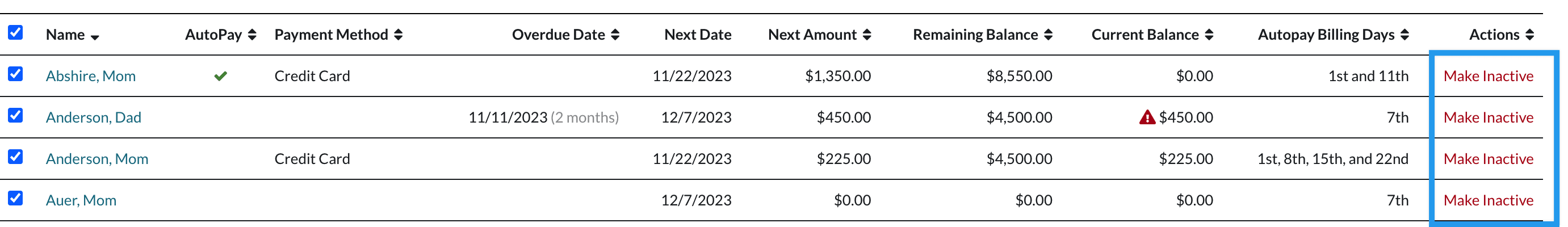Uncheck the Anderson, Dad row checkbox
This screenshot has height=227, width=1568.
(x=15, y=115)
